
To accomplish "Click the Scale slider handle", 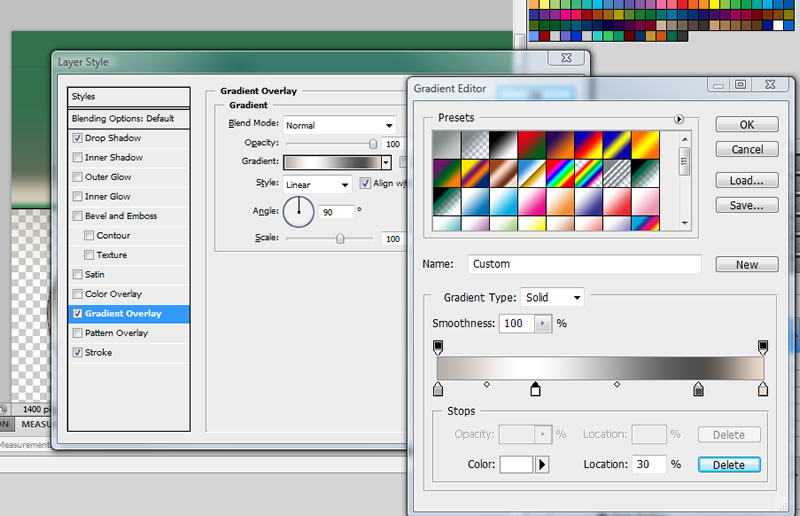I will point(340,238).
